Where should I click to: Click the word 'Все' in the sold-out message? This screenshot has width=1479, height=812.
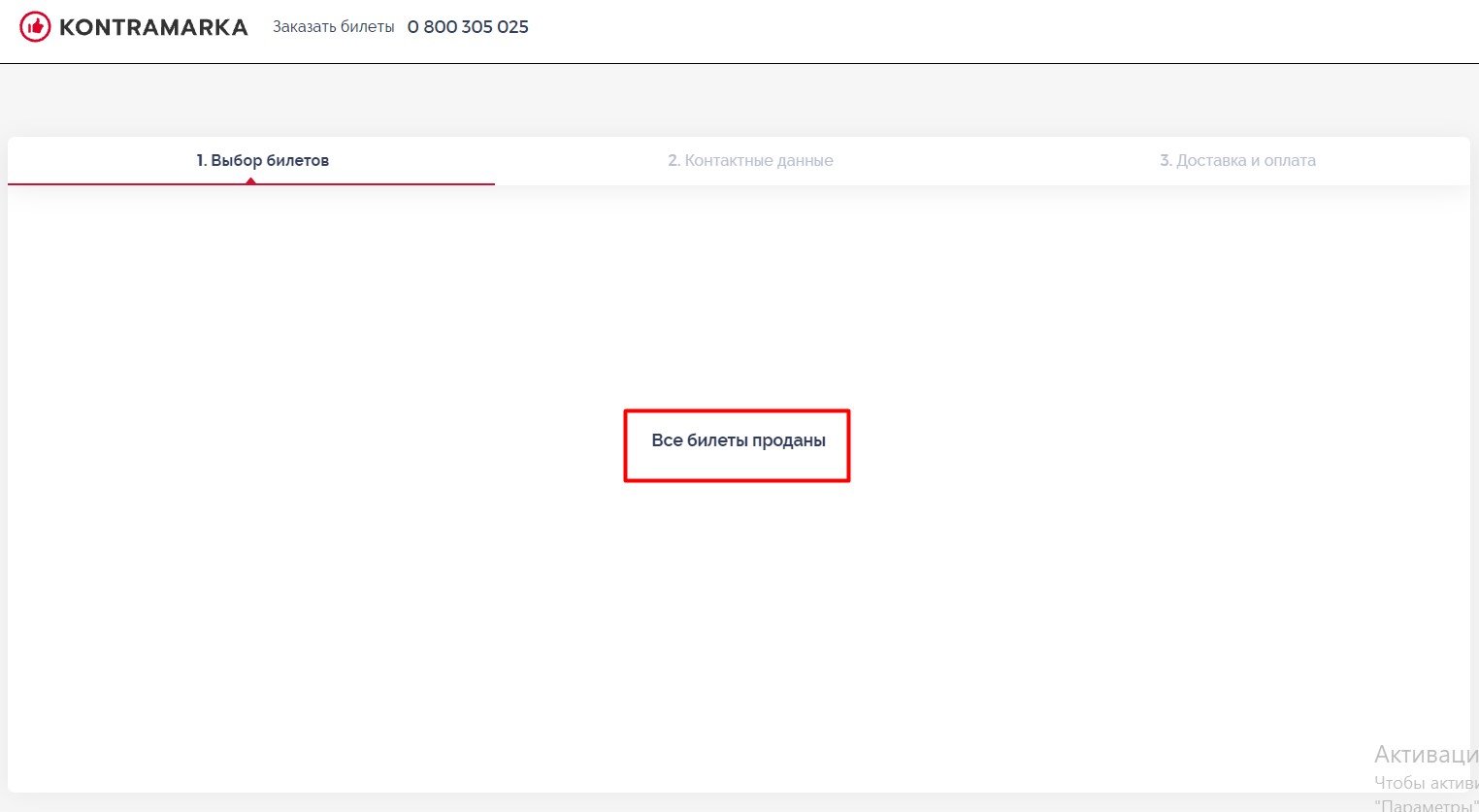667,440
